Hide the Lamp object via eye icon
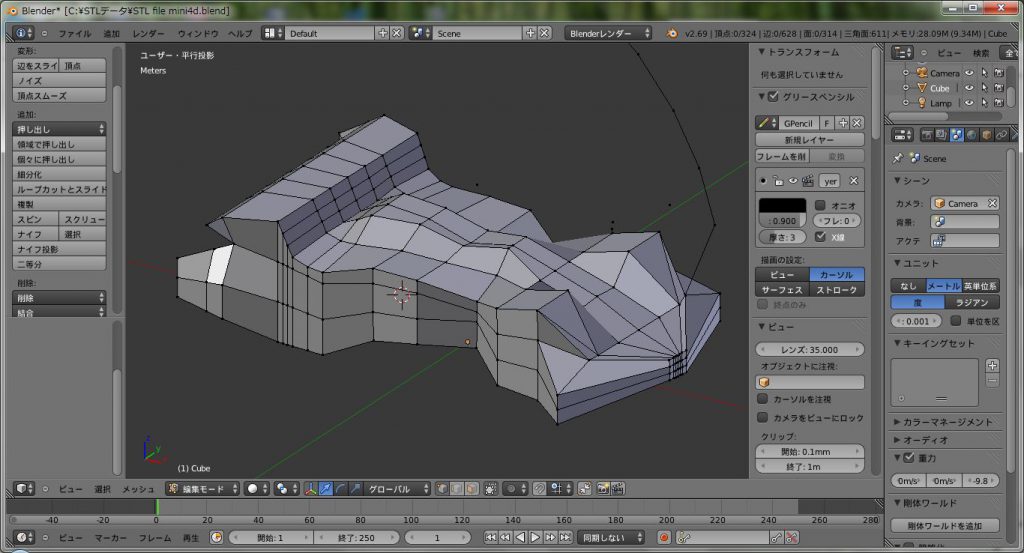This screenshot has height=553, width=1024. pos(969,103)
